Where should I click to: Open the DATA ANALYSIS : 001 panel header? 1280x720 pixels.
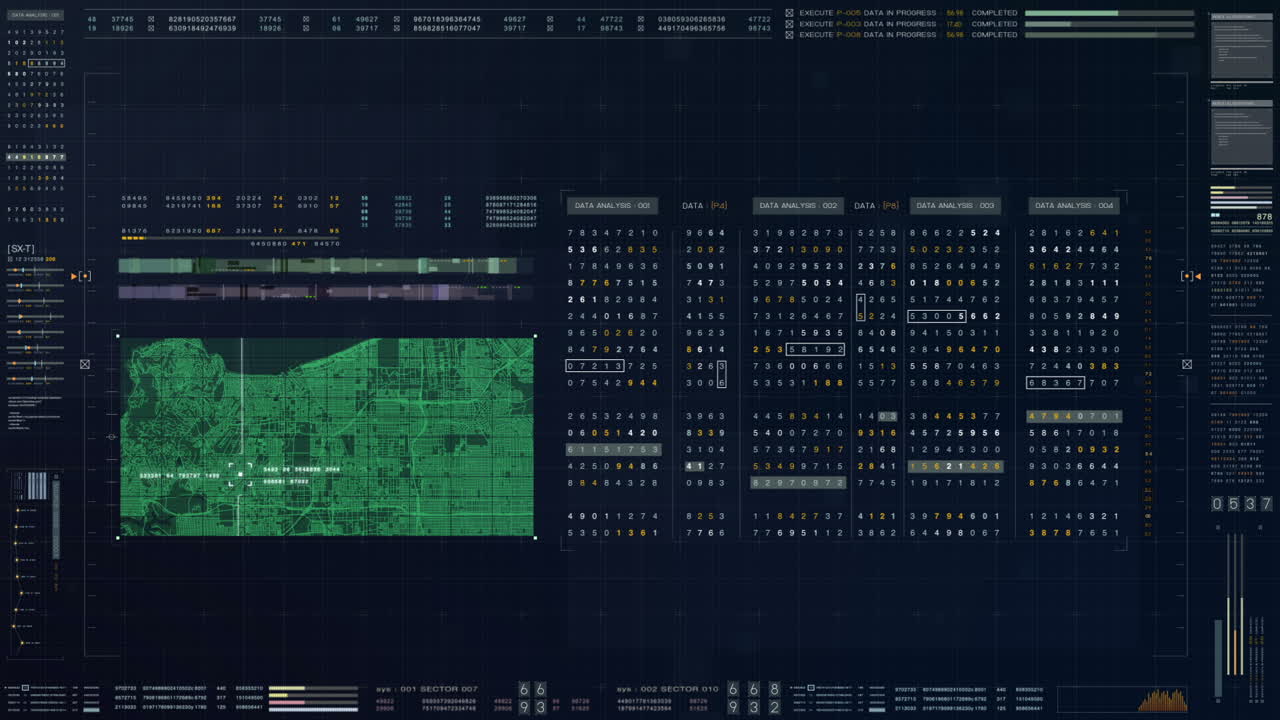(x=611, y=205)
